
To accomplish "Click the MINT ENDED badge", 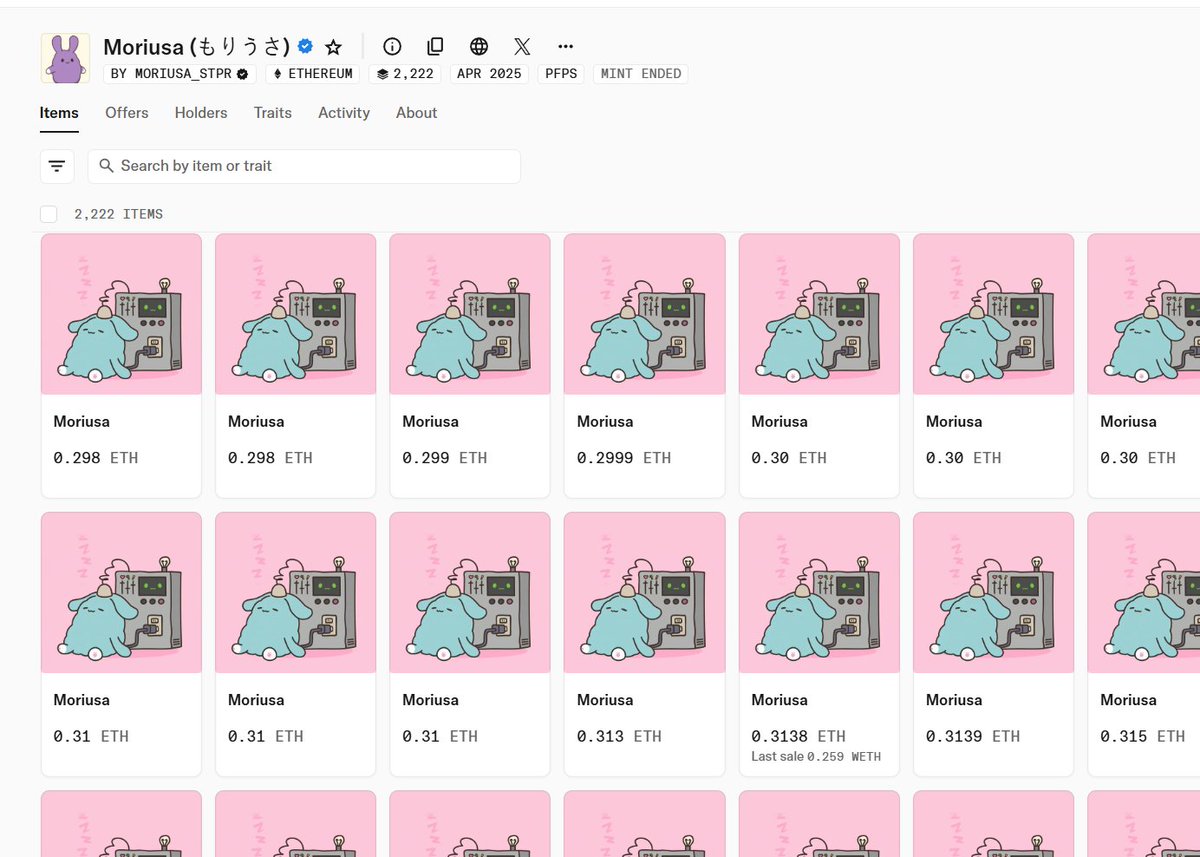I will (x=641, y=74).
